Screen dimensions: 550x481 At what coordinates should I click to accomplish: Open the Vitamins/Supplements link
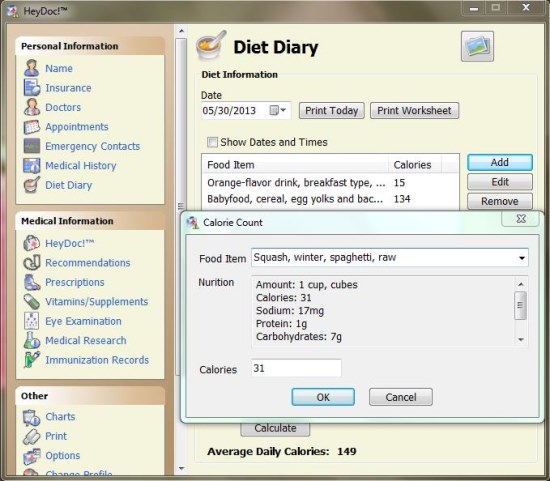pos(96,302)
